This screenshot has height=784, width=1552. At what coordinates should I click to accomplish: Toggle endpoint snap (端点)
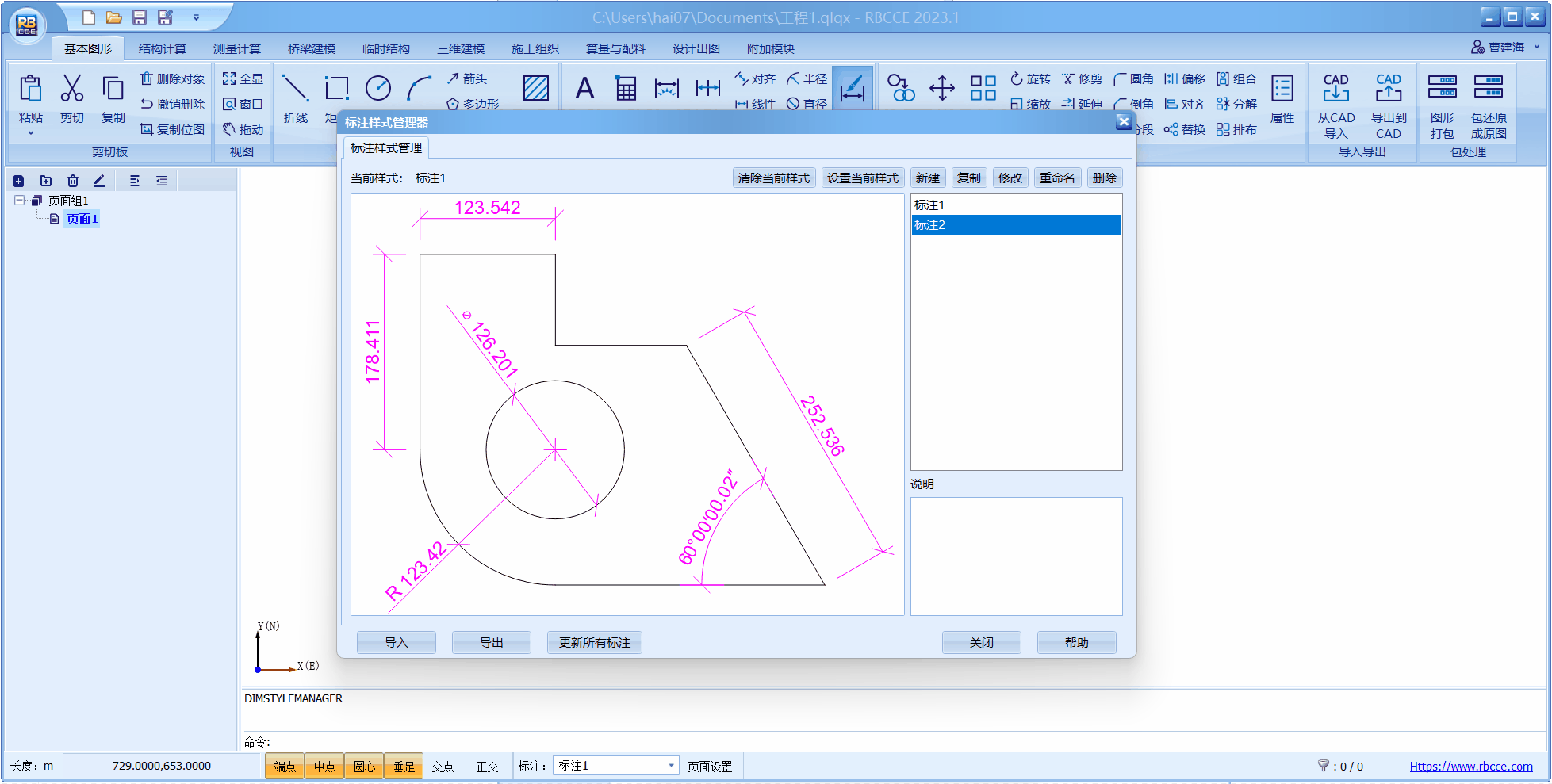click(285, 767)
